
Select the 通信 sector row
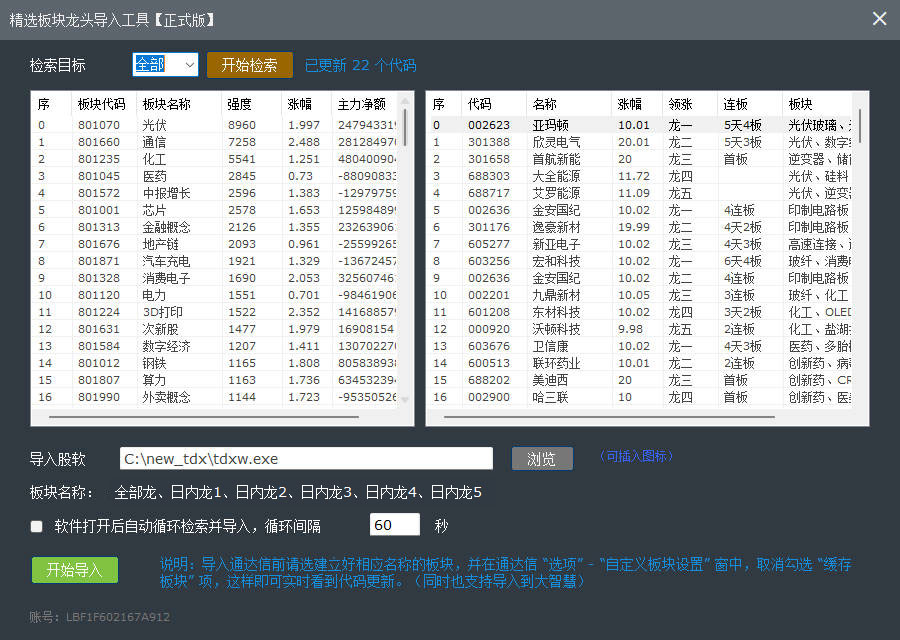pyautogui.click(x=150, y=142)
